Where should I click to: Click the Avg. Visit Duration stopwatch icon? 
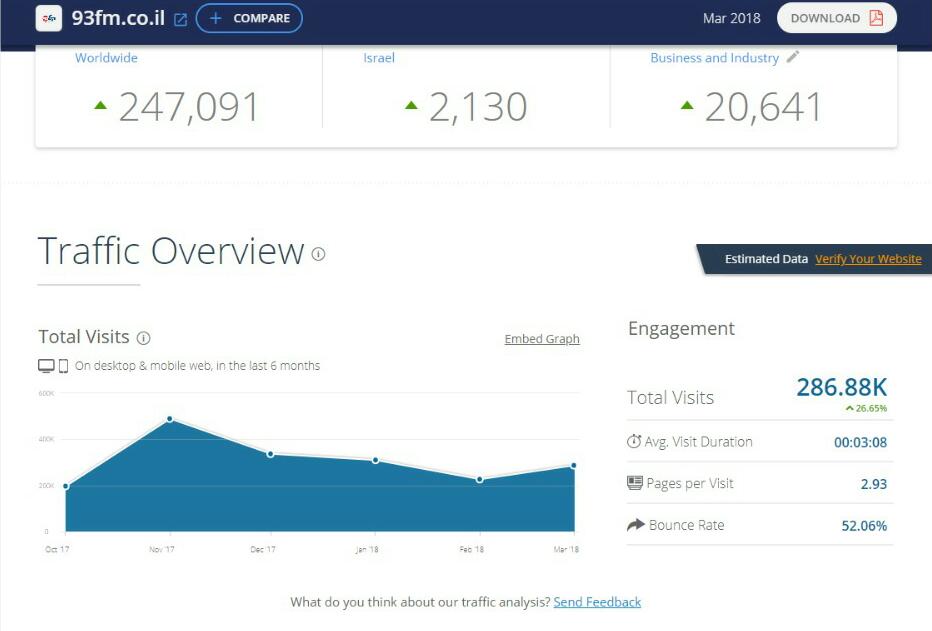[x=634, y=442]
